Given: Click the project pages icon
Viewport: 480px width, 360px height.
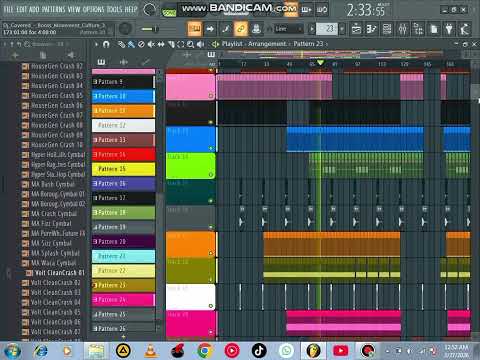Looking at the screenshot, I should point(434,29).
